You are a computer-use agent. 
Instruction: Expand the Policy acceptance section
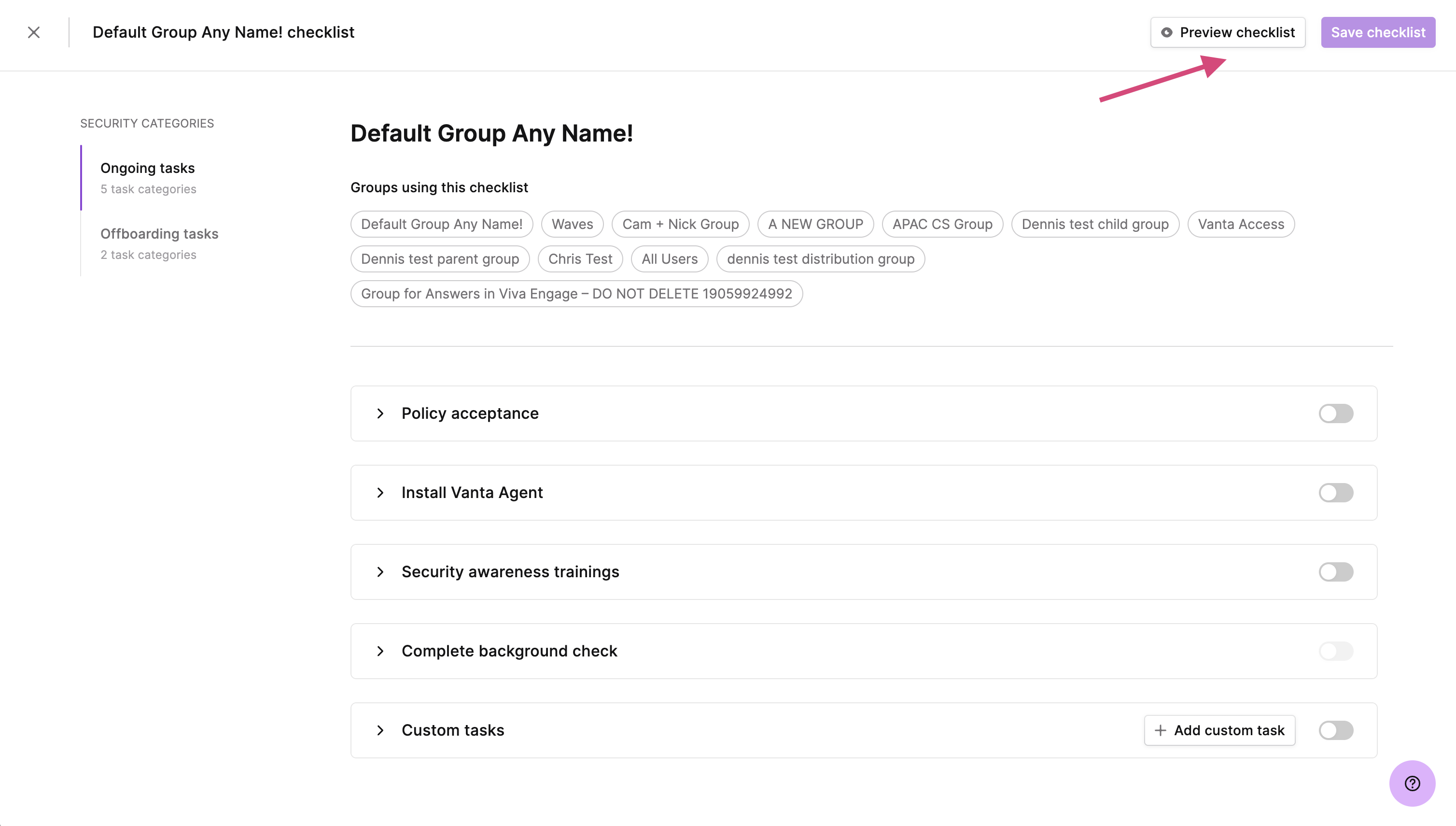[x=380, y=413]
